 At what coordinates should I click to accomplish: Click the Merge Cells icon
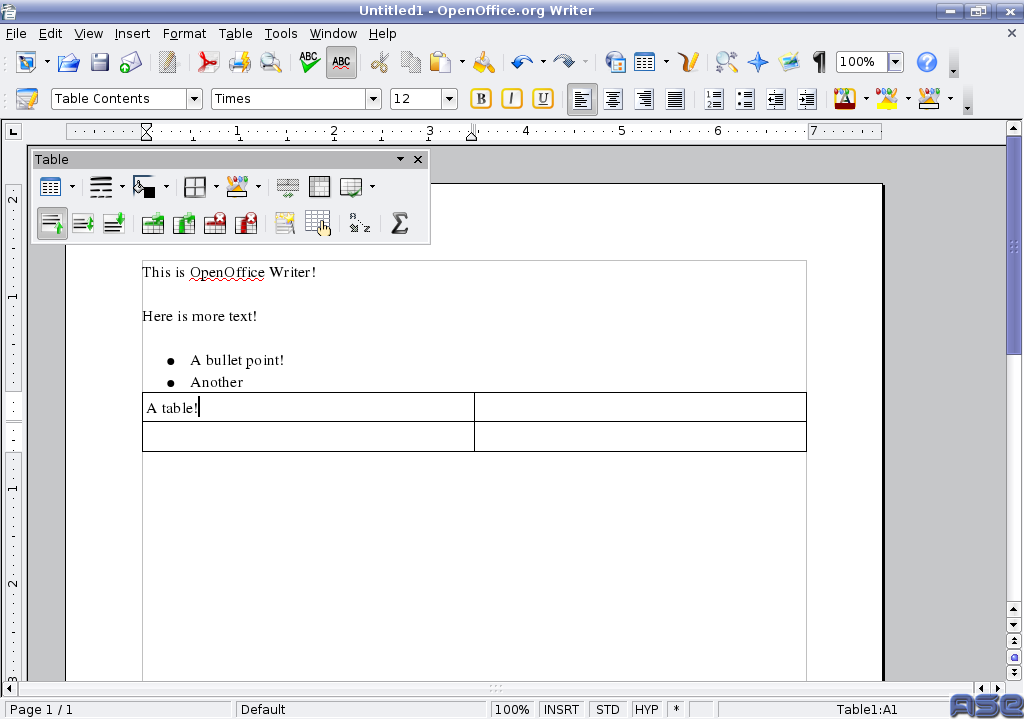(x=288, y=187)
